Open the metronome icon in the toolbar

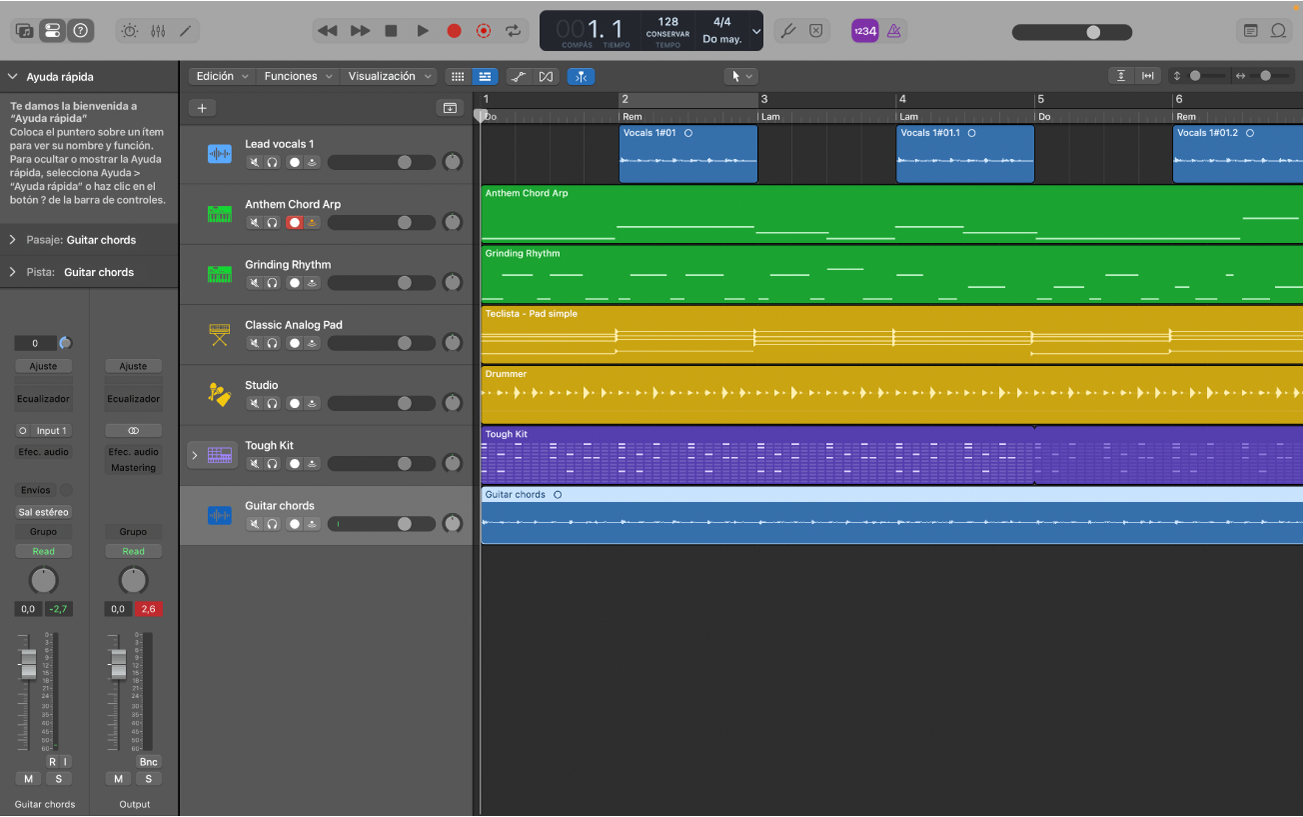point(894,31)
